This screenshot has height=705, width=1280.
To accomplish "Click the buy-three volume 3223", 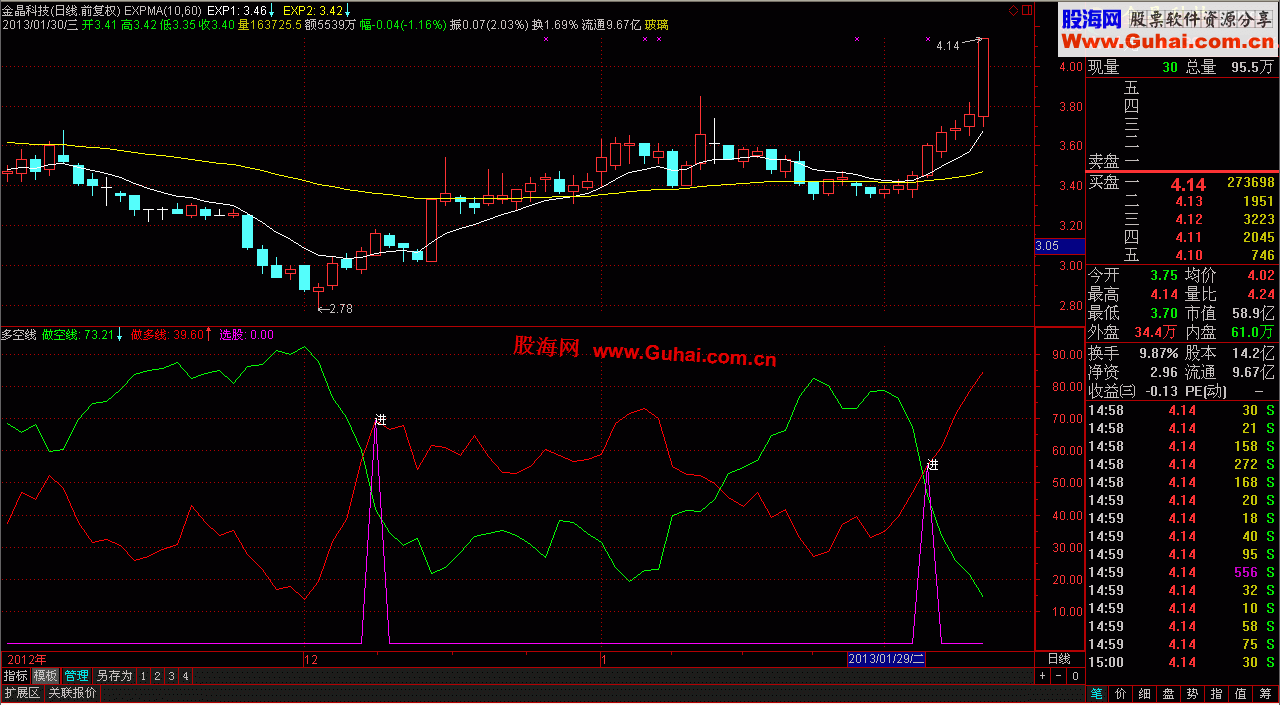I will pyautogui.click(x=1258, y=219).
